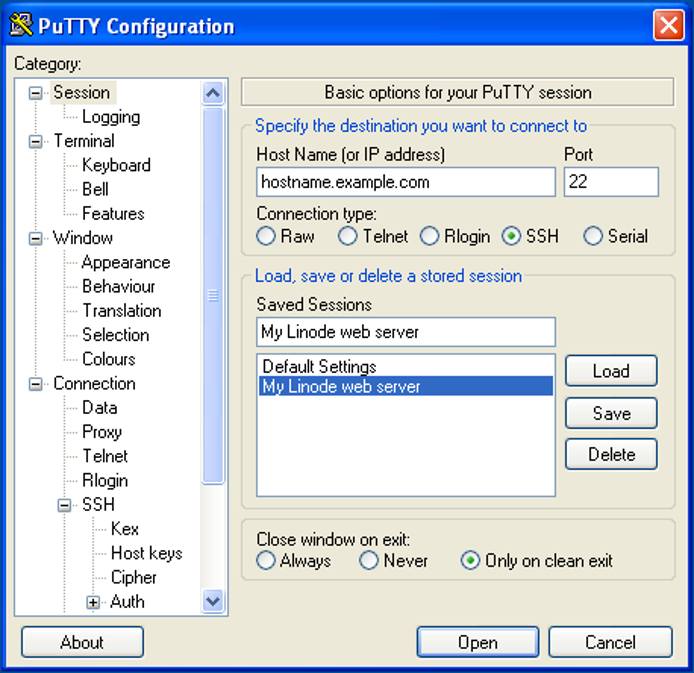The image size is (694, 673).
Task: Collapse the Terminal category node
Action: (x=37, y=141)
